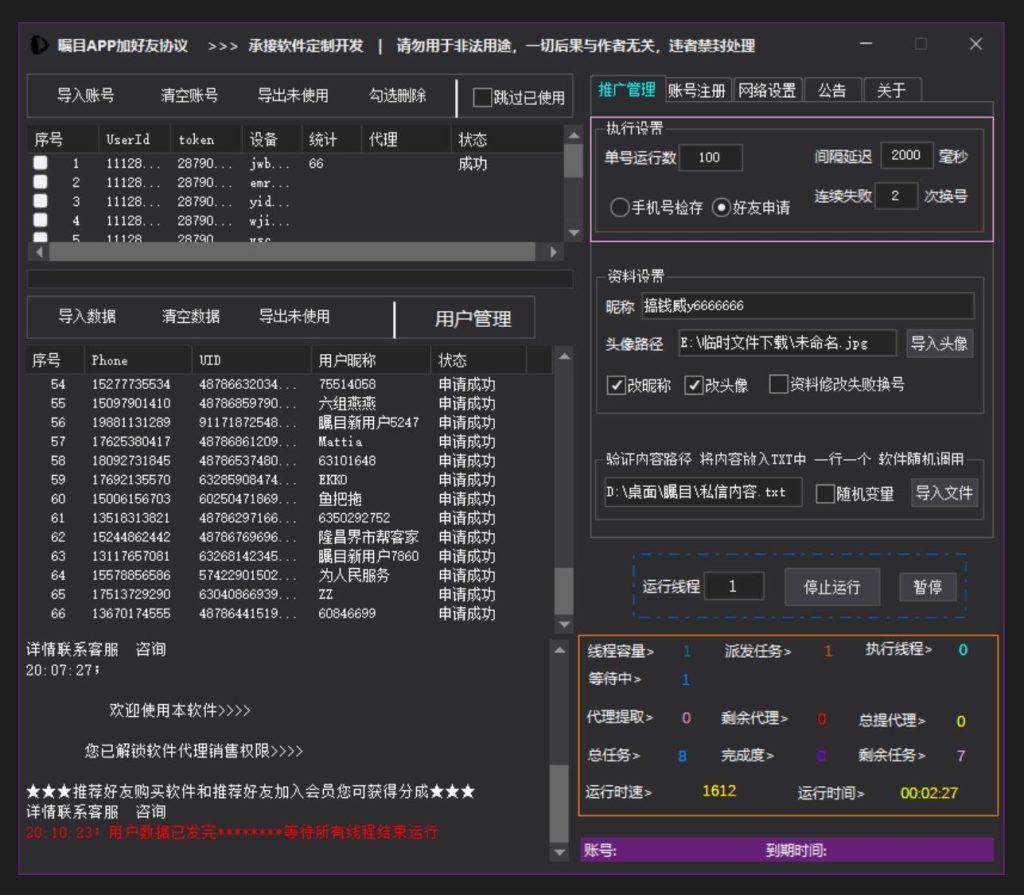Click down arrow of log panel scrollbar
The image size is (1024, 895).
(x=559, y=851)
